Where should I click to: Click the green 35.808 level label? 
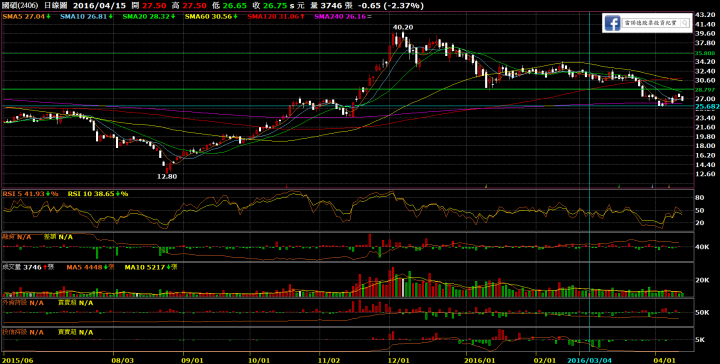coord(706,53)
